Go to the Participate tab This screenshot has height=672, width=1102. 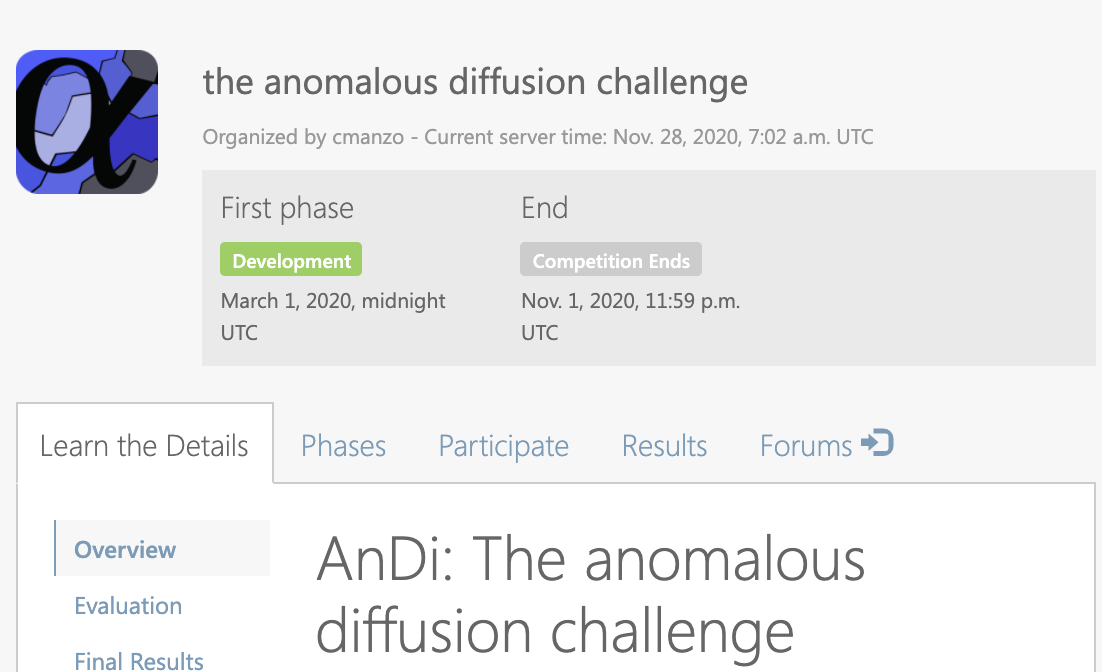503,445
